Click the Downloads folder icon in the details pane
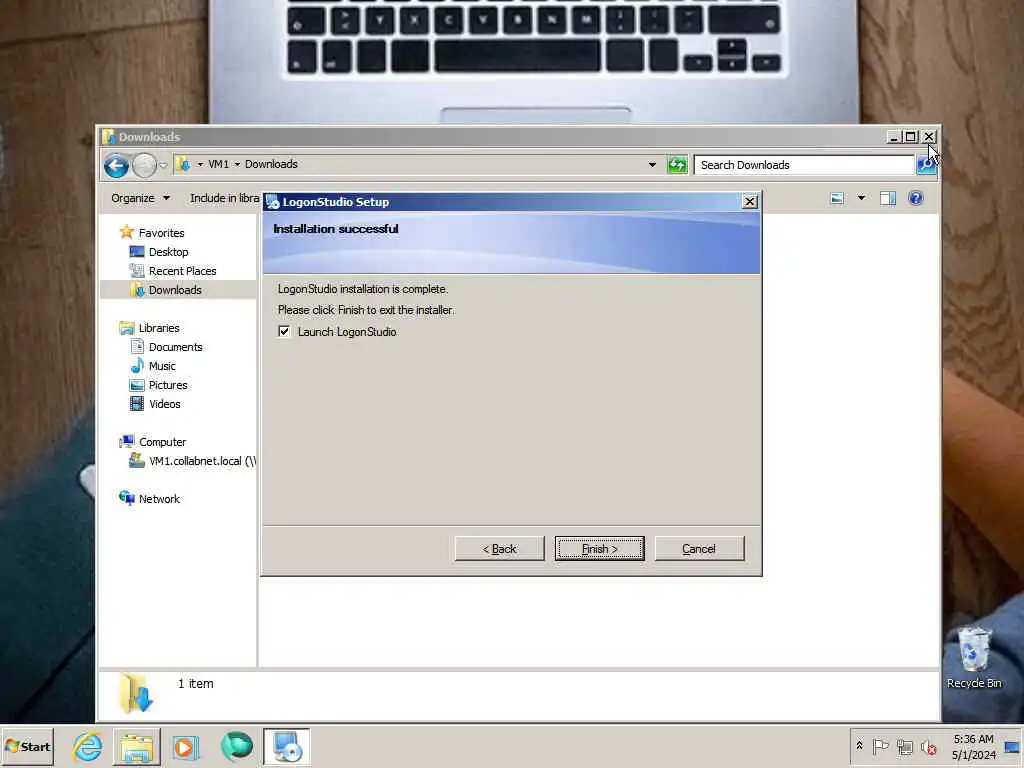 tap(136, 692)
